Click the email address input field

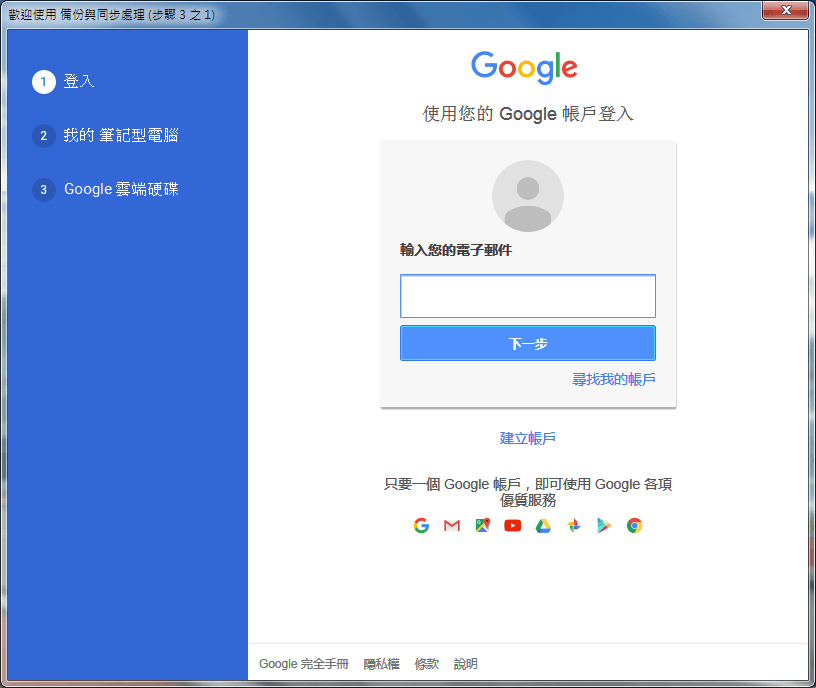click(527, 296)
